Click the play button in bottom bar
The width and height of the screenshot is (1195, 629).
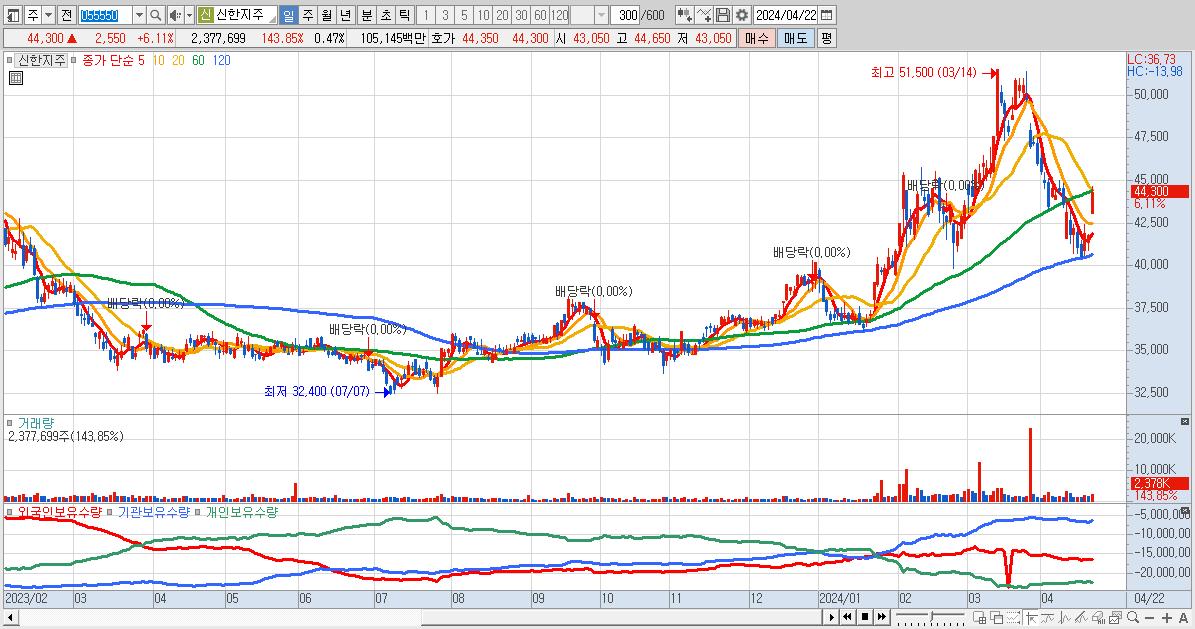click(832, 617)
